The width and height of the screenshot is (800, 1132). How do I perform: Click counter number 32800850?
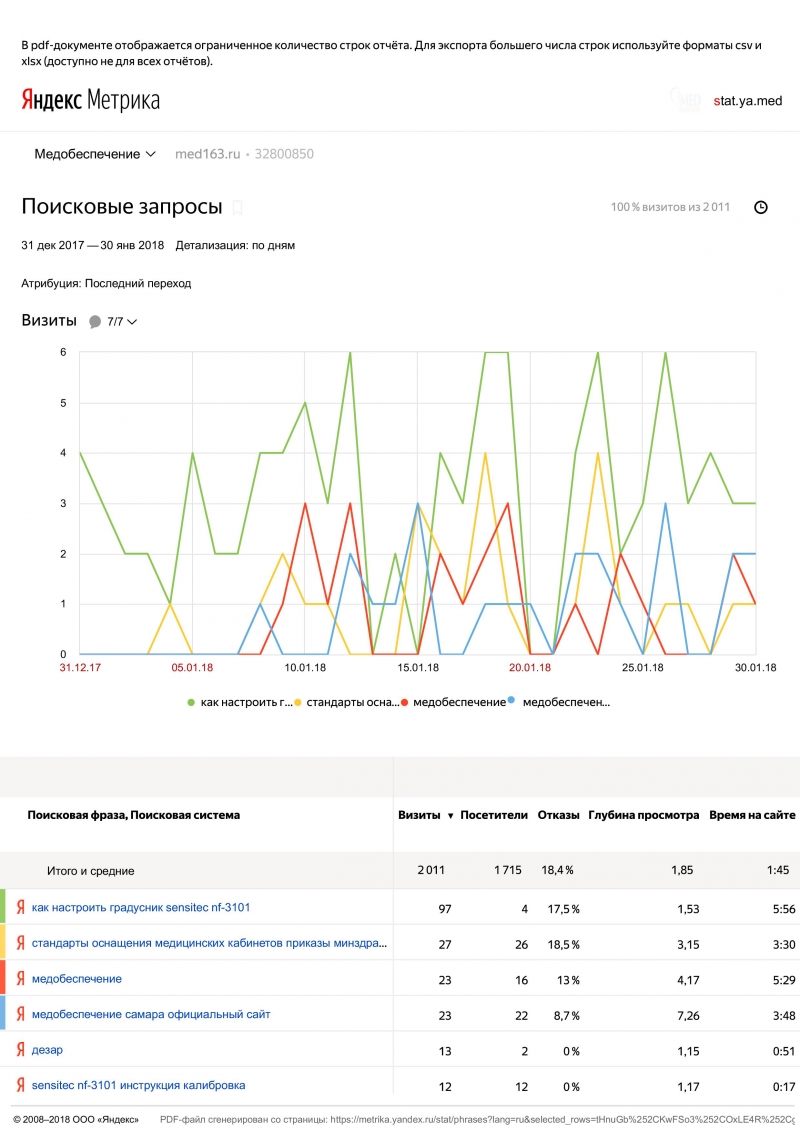click(284, 154)
